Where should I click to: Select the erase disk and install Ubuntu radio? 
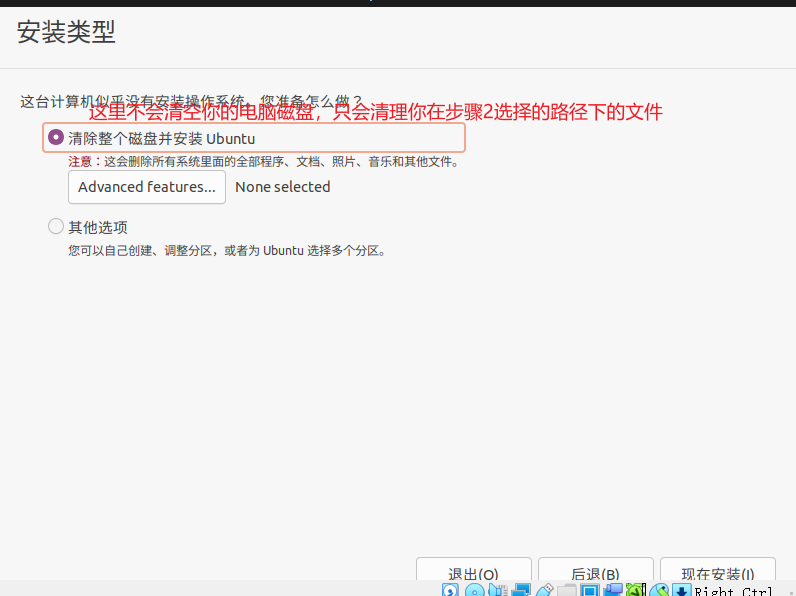[55, 138]
